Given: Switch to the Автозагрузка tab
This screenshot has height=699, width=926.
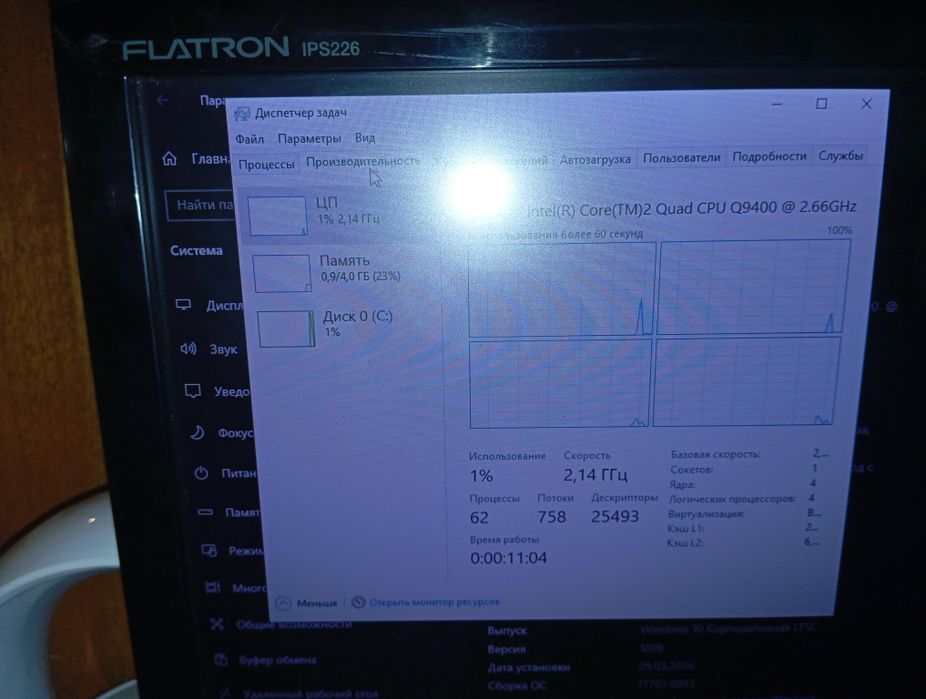Looking at the screenshot, I should click(595, 159).
